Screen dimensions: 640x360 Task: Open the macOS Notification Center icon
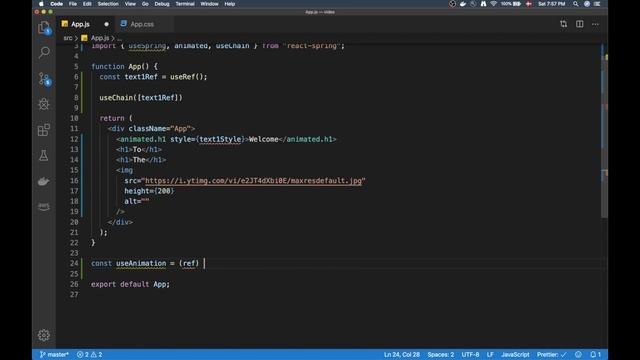(597, 4)
